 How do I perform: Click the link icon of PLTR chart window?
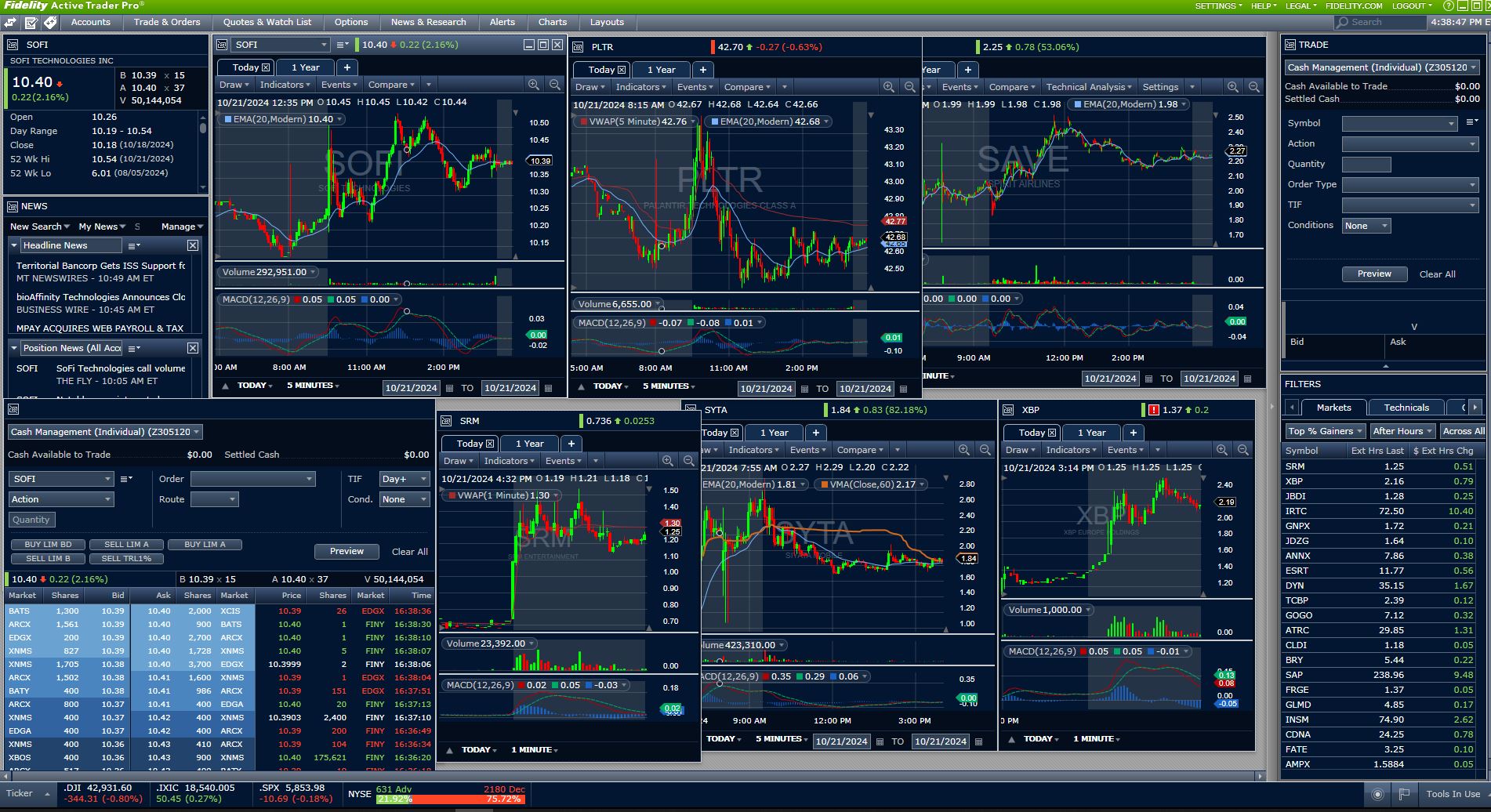pyautogui.click(x=579, y=47)
